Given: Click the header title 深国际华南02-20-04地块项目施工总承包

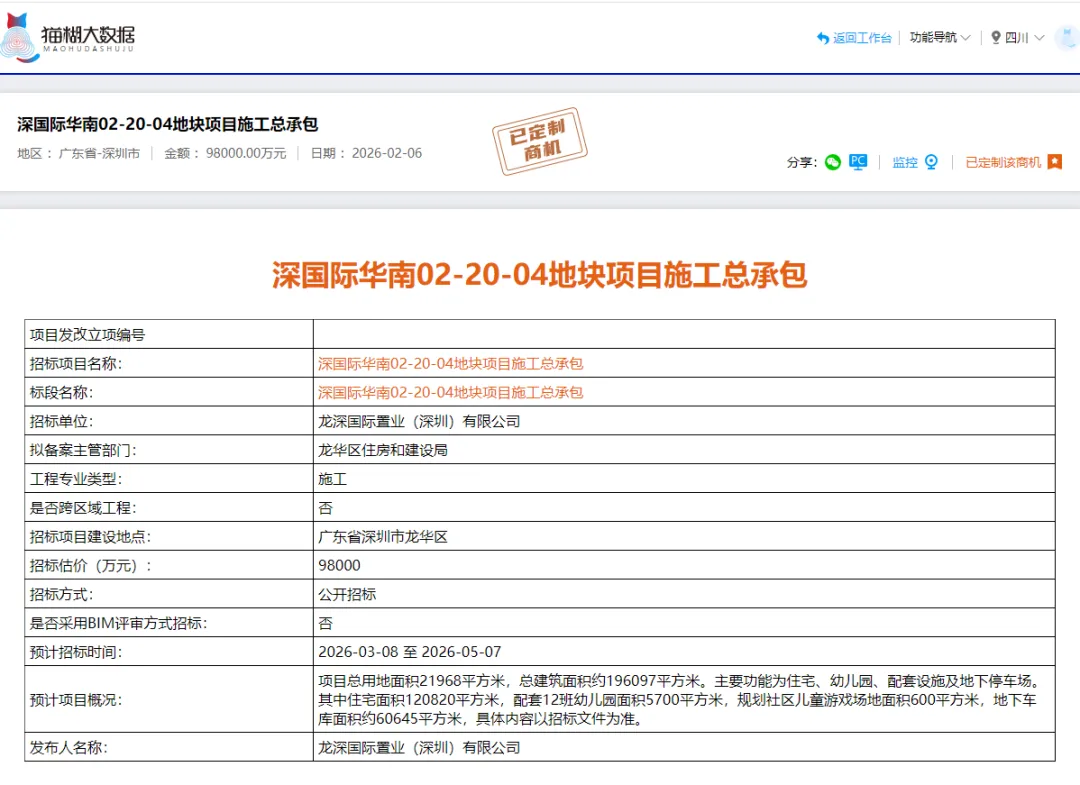Looking at the screenshot, I should coord(167,125).
